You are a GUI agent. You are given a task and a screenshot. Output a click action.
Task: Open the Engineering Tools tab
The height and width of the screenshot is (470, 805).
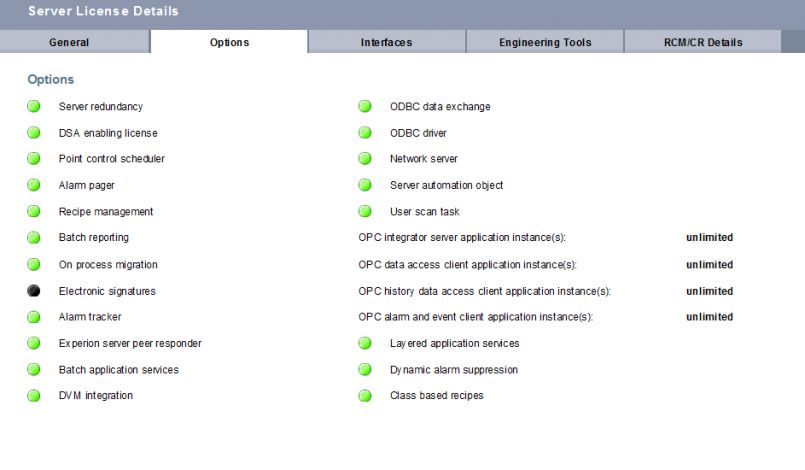coord(545,42)
